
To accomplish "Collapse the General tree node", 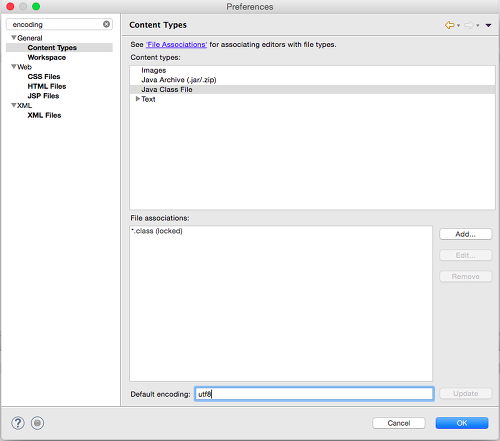I will pyautogui.click(x=14, y=38).
